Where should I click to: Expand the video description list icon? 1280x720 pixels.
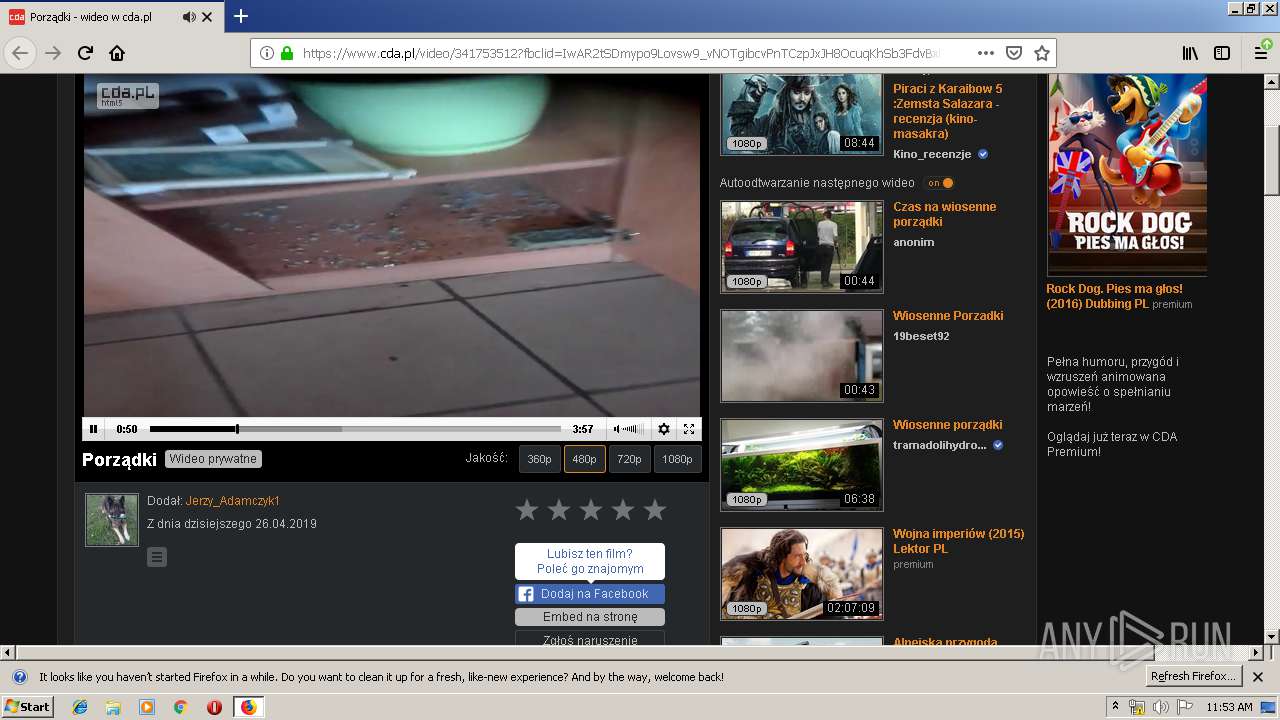point(157,557)
